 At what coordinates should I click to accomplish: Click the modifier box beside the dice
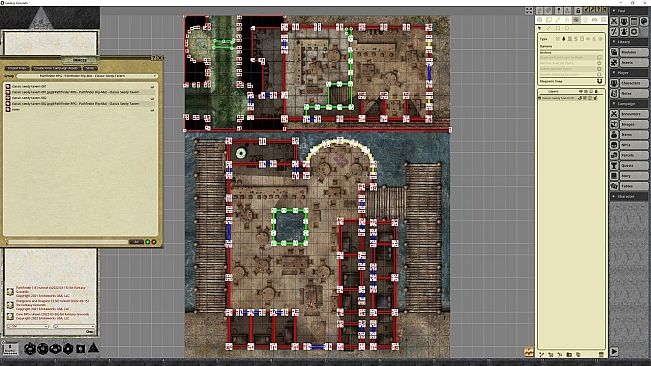[10, 349]
